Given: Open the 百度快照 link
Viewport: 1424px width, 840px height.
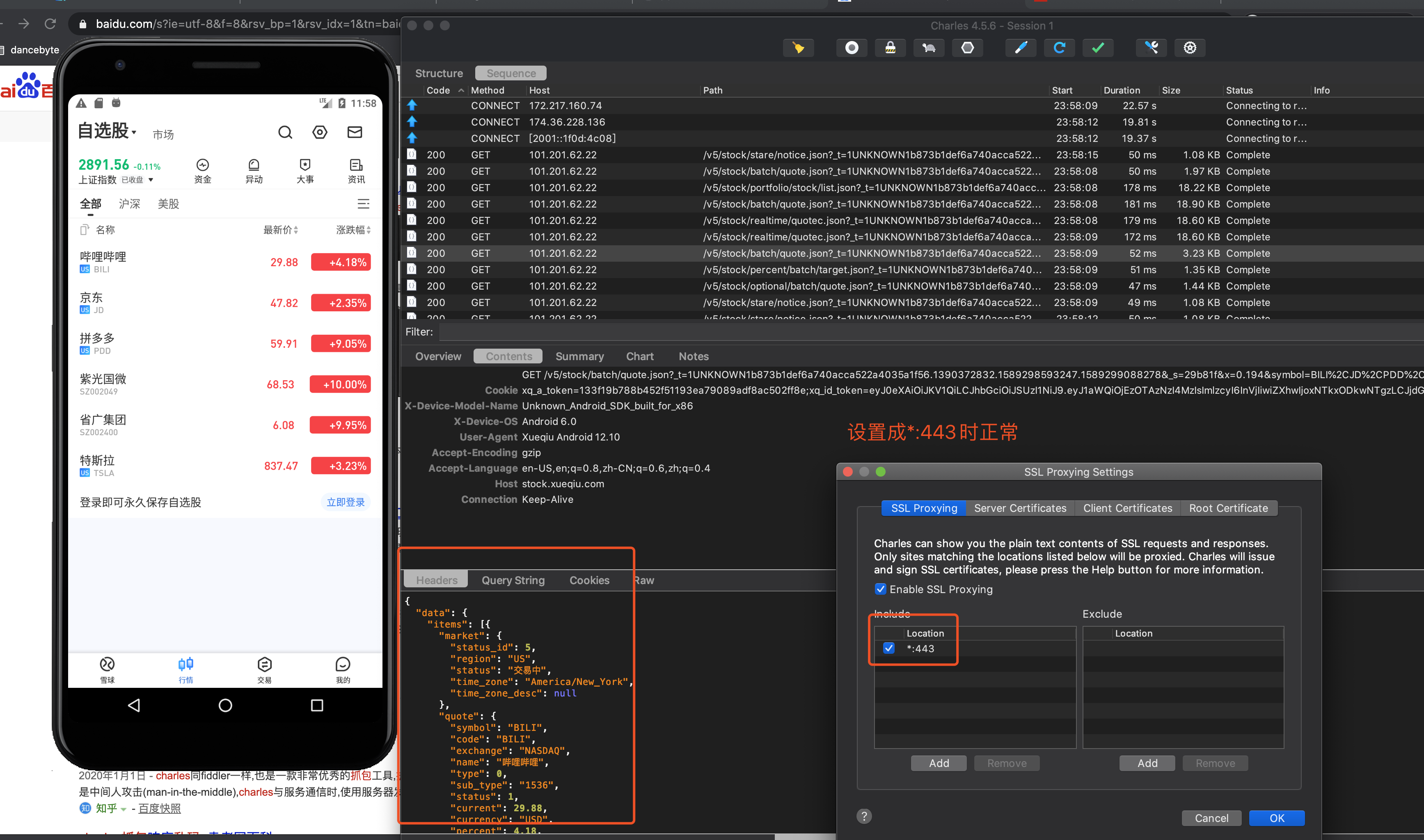Looking at the screenshot, I should click(x=160, y=808).
